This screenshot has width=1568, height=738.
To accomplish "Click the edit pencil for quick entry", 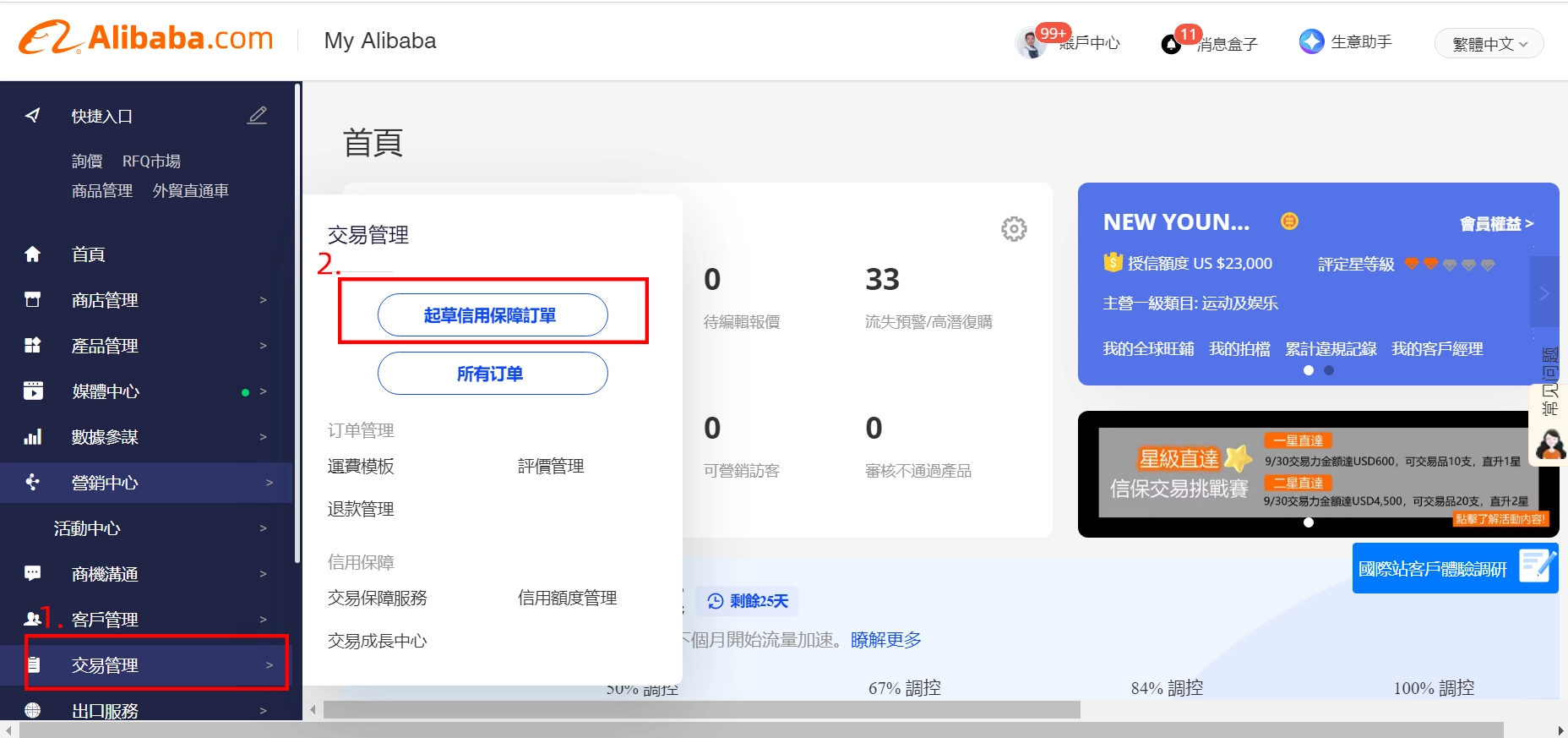I will coord(258,115).
